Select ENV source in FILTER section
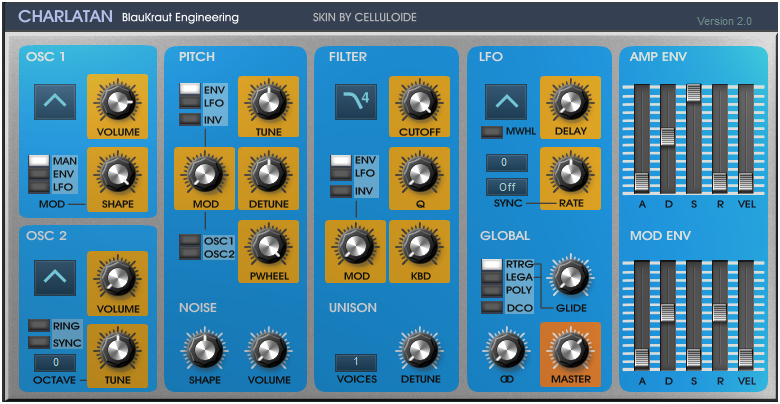The height and width of the screenshot is (404, 780). coord(341,161)
